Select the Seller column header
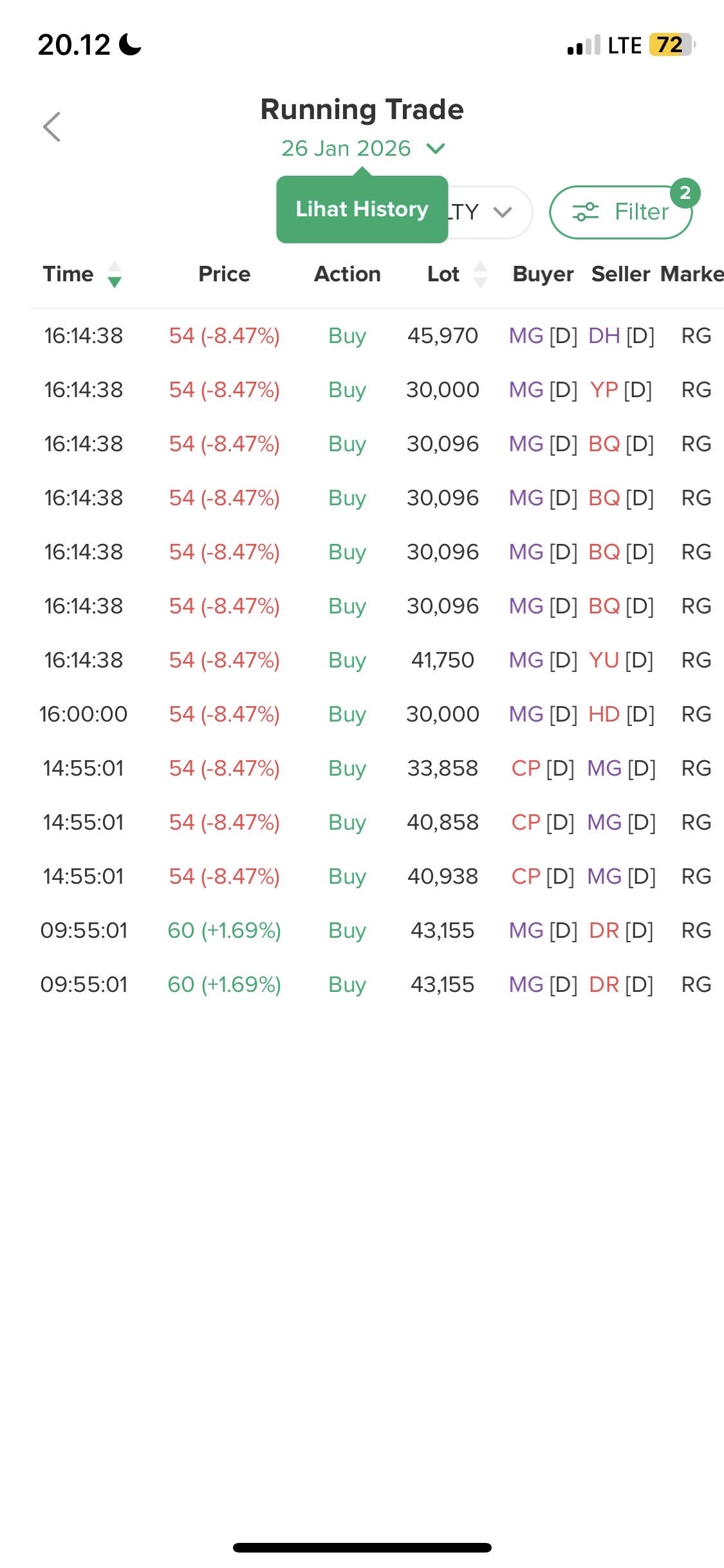 coord(620,274)
